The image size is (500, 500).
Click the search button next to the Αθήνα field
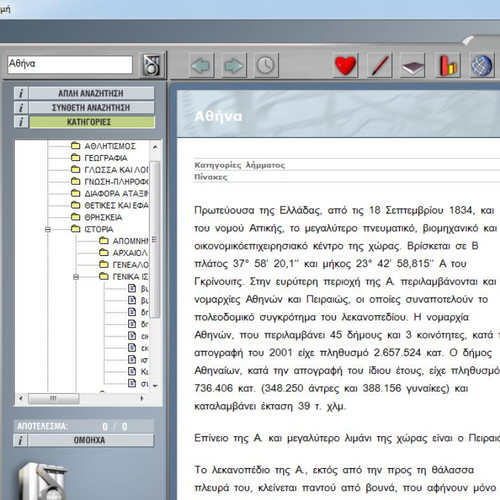(x=152, y=65)
